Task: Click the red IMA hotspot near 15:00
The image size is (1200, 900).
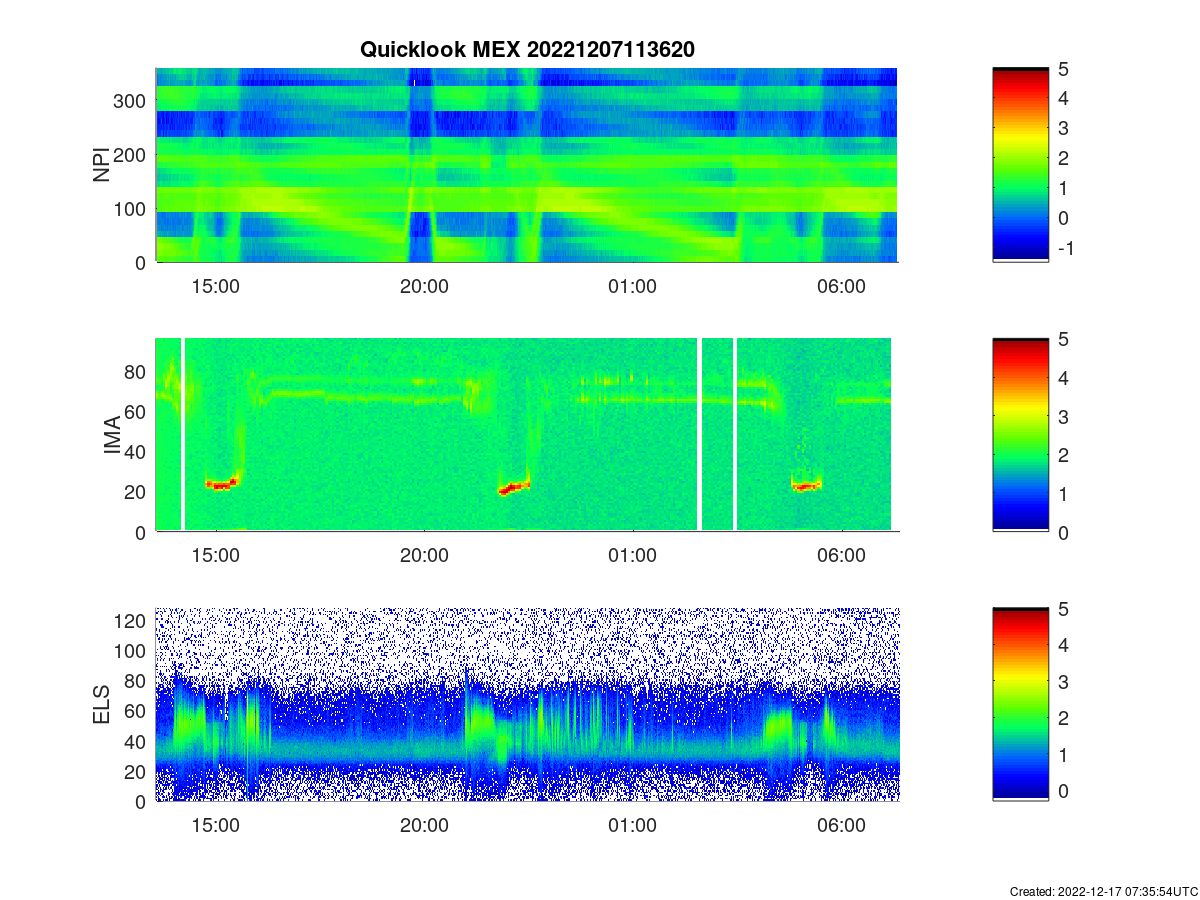Action: pos(224,484)
